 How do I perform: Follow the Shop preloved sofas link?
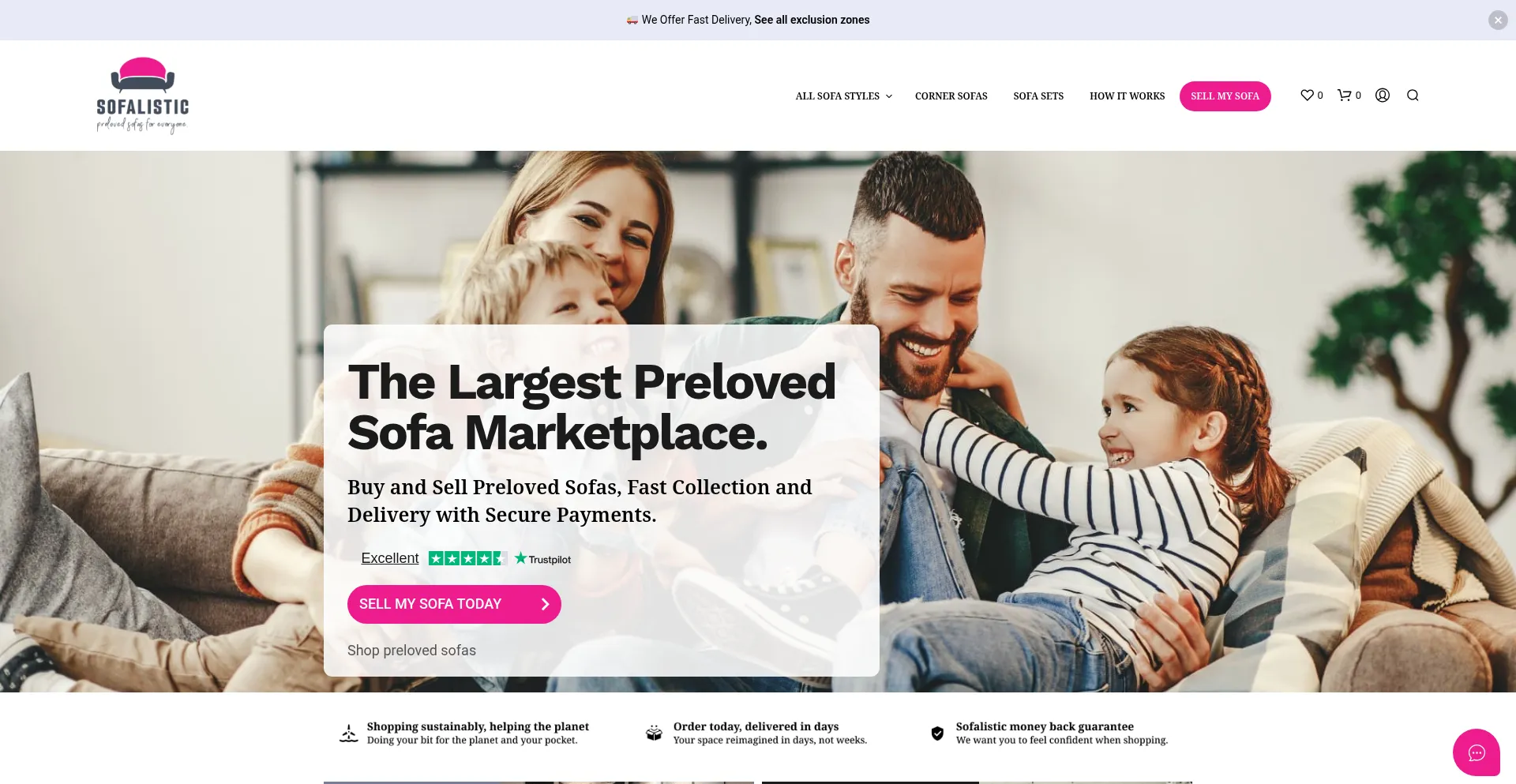411,651
